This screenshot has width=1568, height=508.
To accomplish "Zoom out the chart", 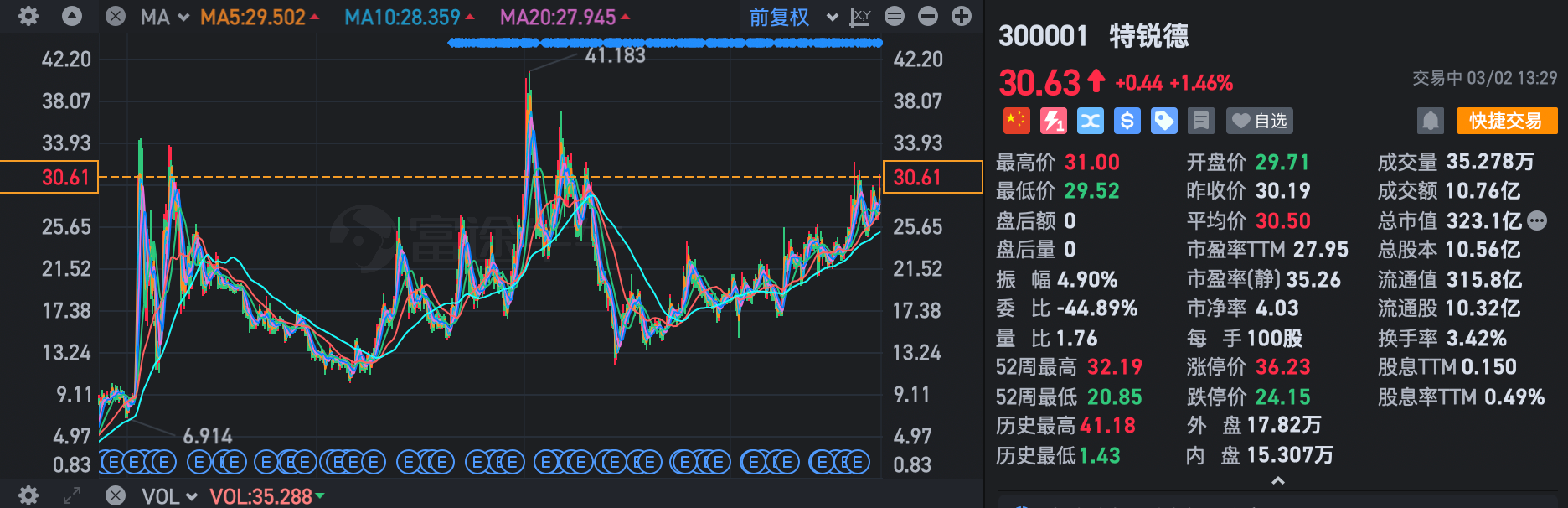I will (928, 17).
